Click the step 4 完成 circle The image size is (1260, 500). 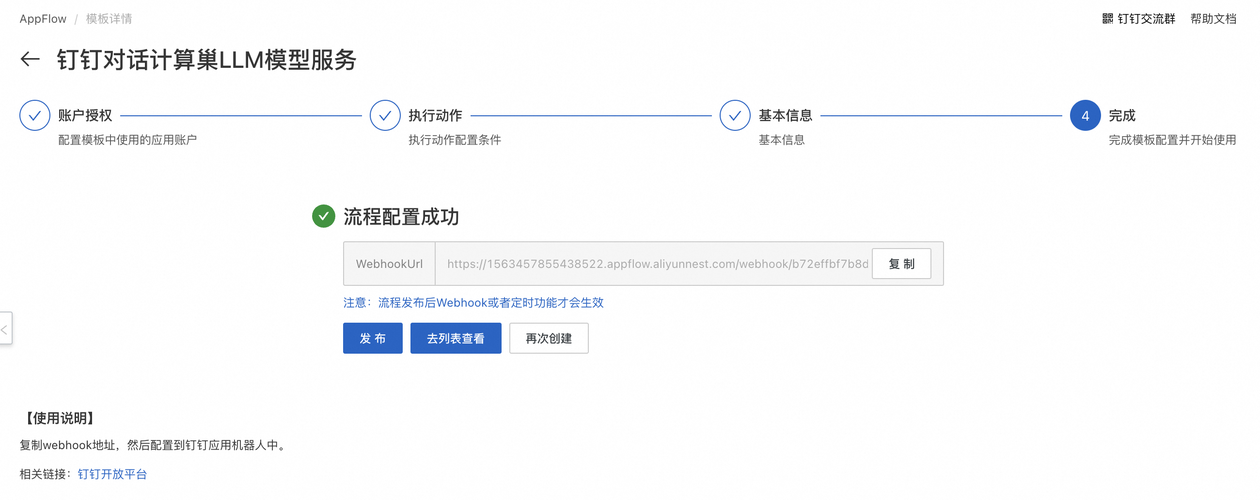click(x=1085, y=115)
